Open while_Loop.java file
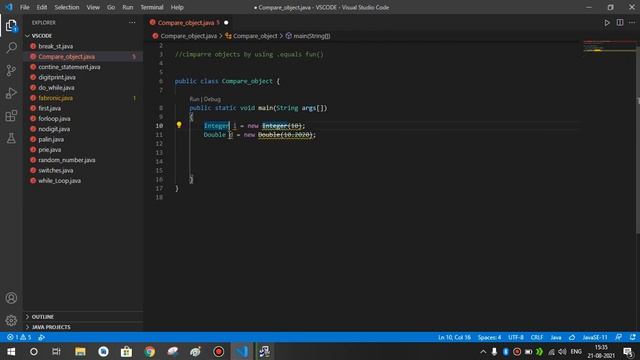This screenshot has height=360, width=640. click(x=60, y=181)
